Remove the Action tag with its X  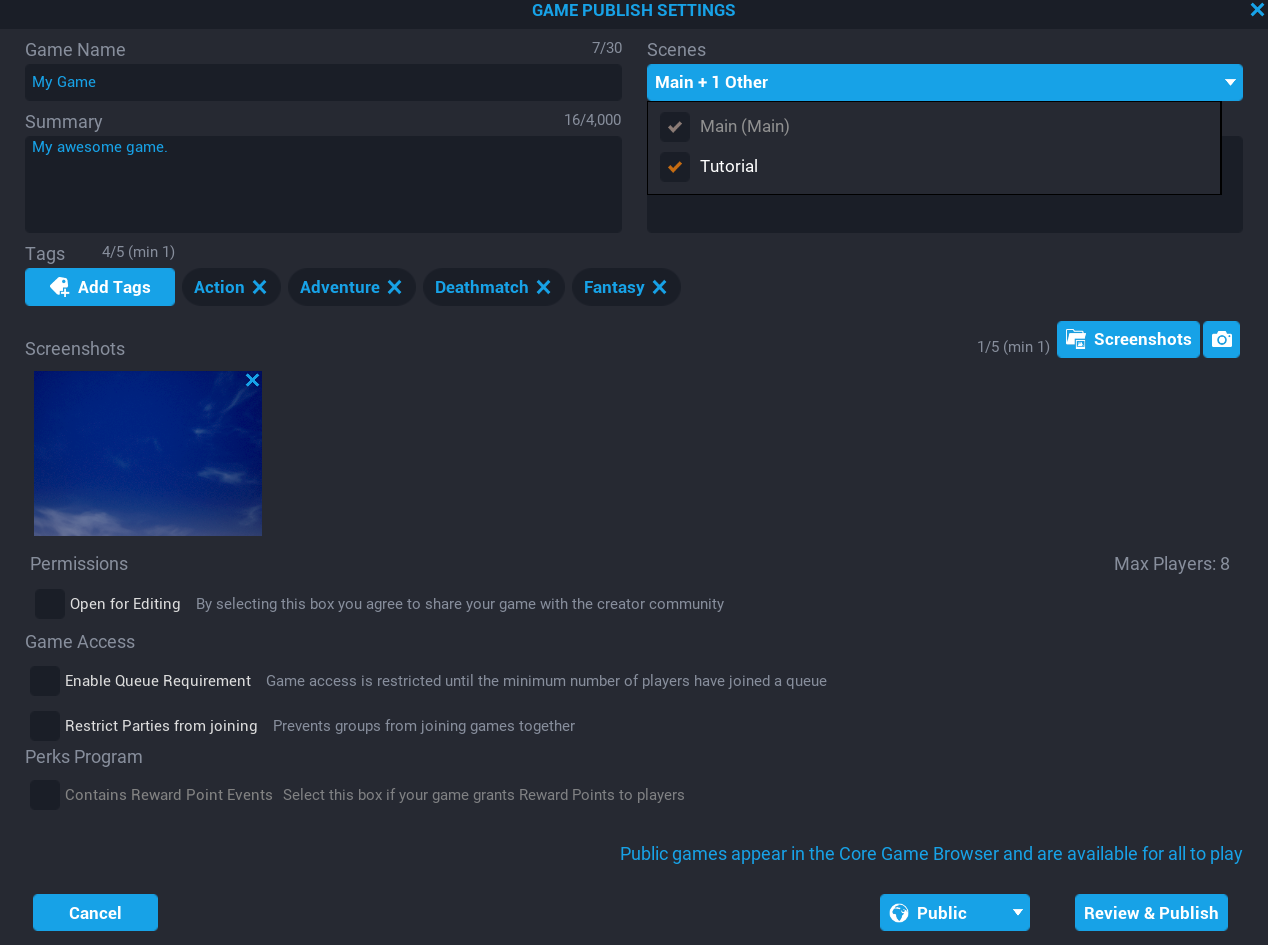tap(259, 287)
